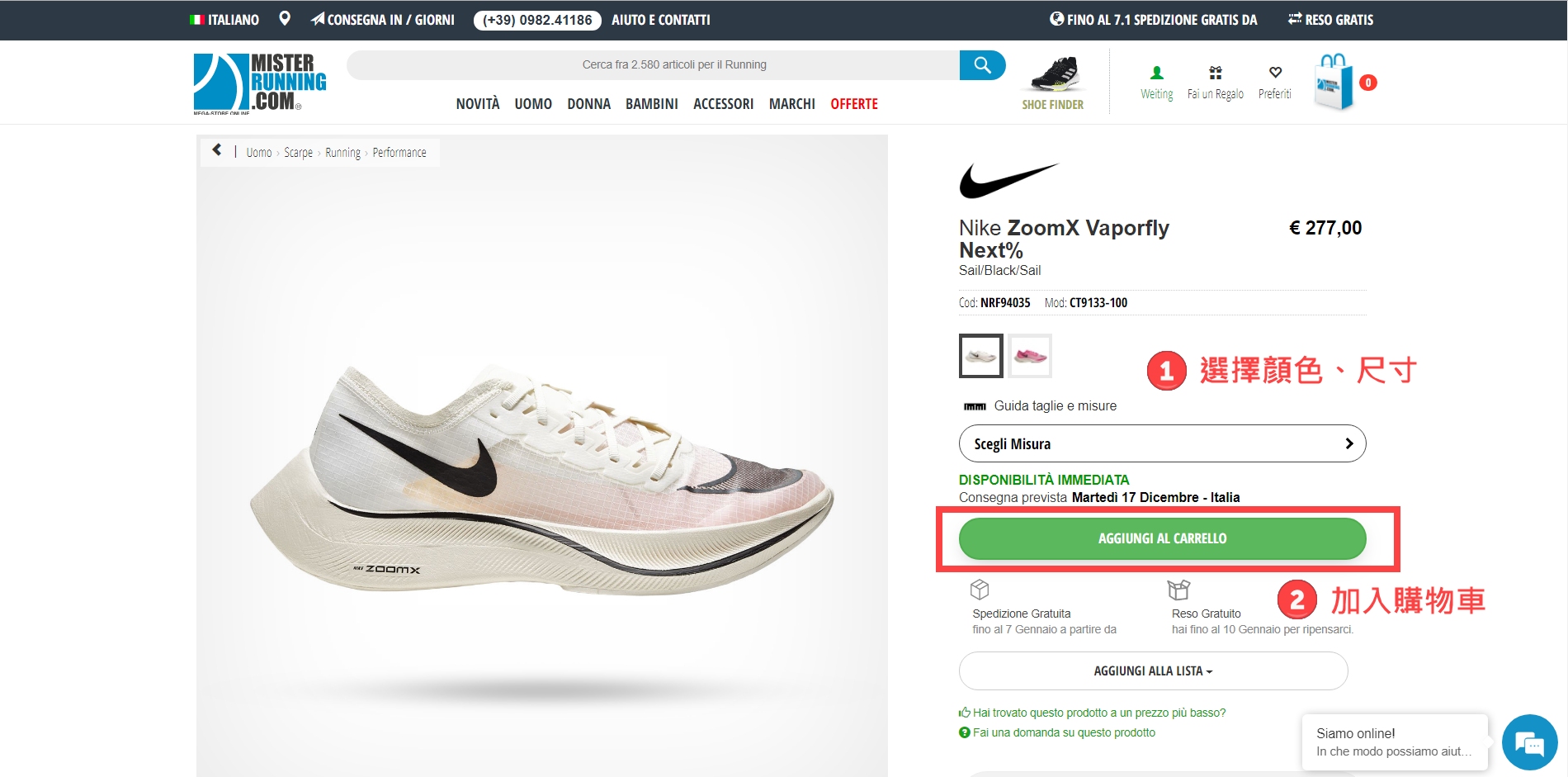The image size is (1568, 777).
Task: Open the Italiano language selector
Action: (224, 20)
